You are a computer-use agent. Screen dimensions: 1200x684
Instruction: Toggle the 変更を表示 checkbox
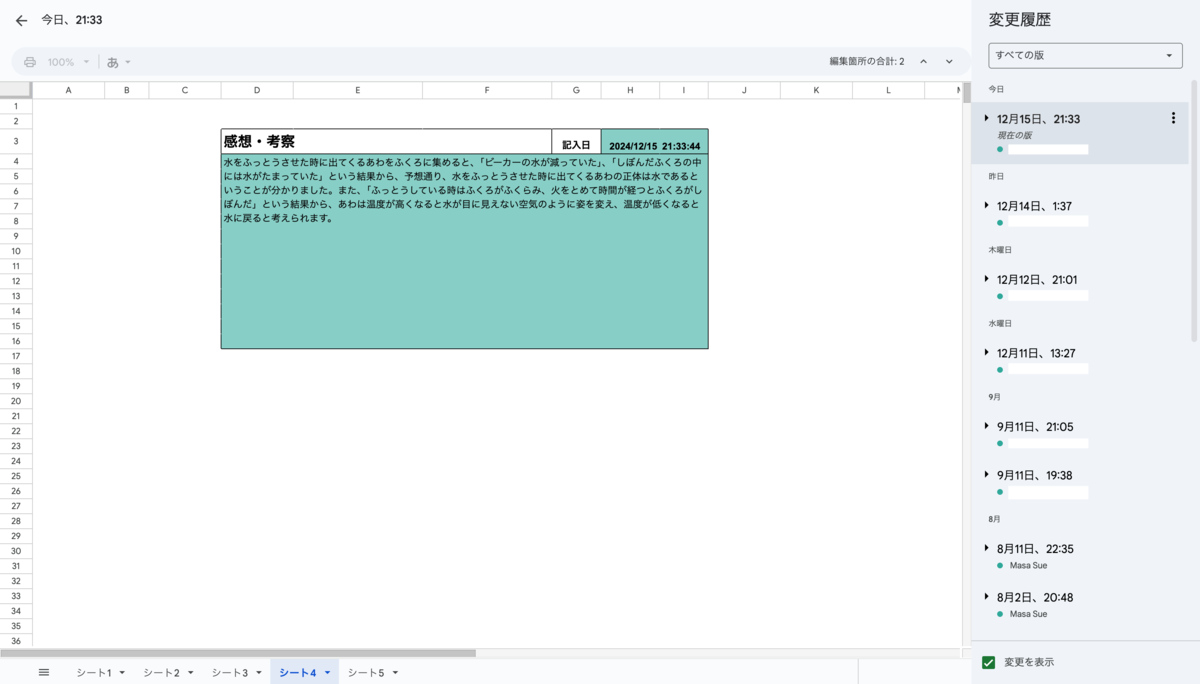coord(989,662)
